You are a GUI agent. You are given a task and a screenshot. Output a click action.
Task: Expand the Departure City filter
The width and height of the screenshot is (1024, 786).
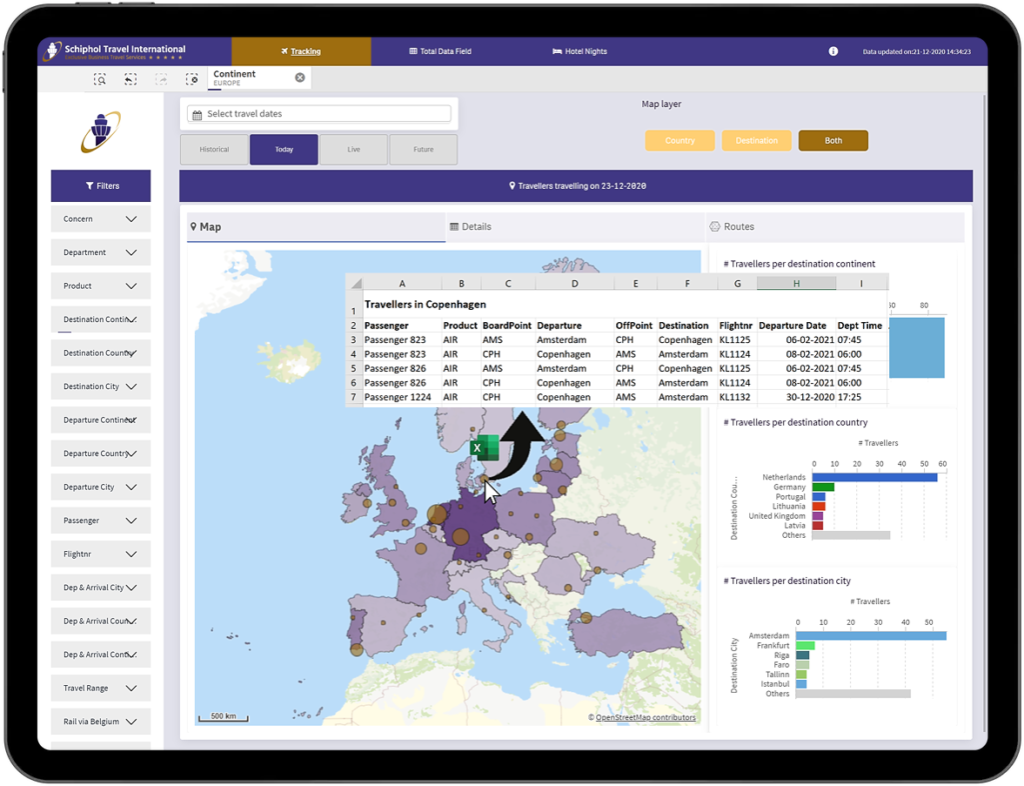coord(101,487)
